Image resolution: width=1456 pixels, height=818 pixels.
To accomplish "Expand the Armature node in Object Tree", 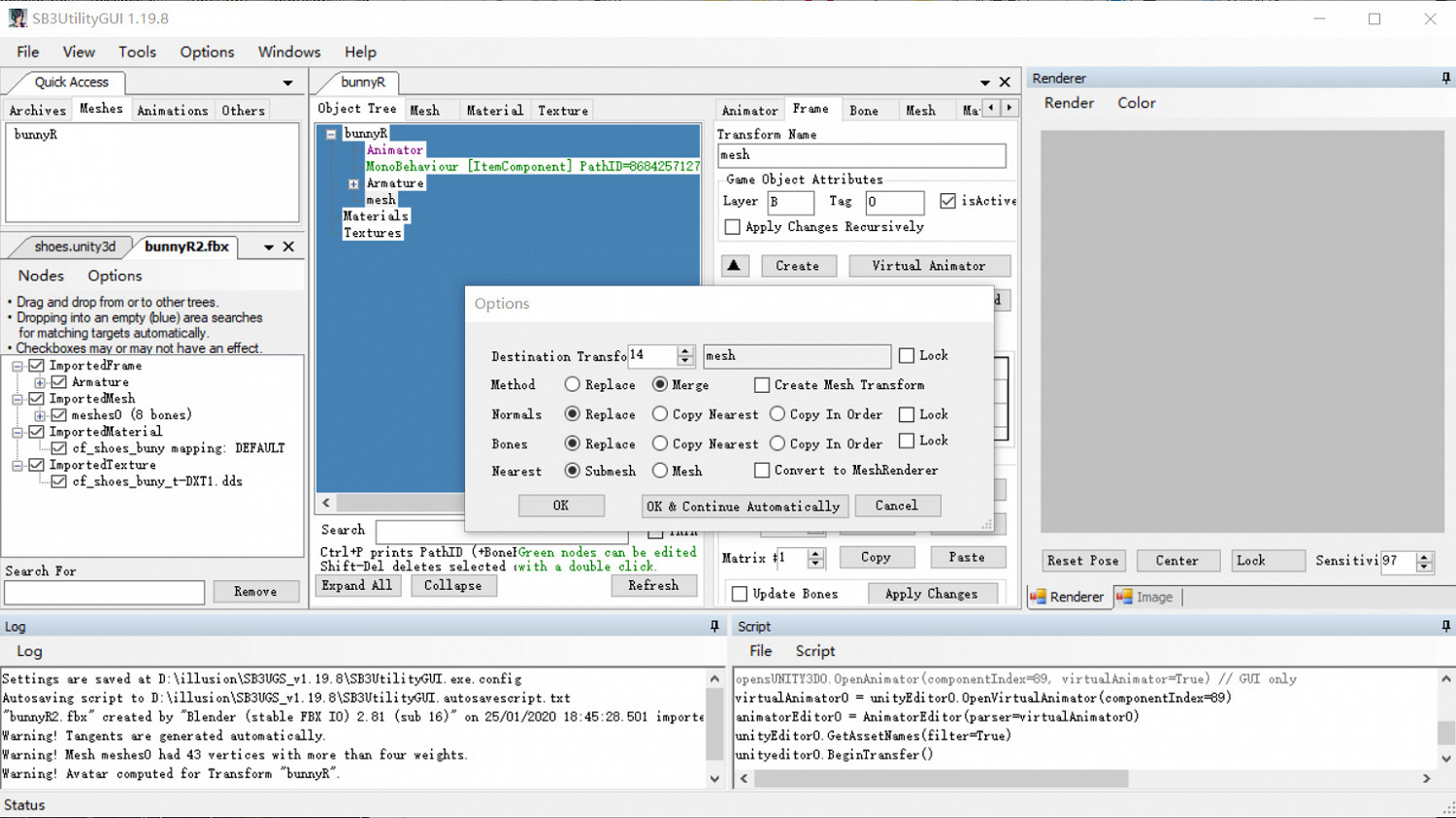I will pyautogui.click(x=353, y=183).
